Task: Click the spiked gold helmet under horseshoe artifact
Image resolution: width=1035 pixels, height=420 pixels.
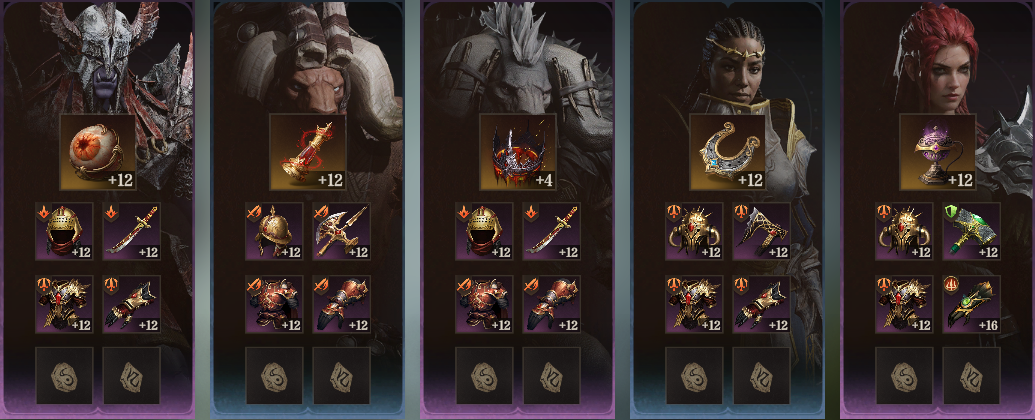Action: point(694,231)
